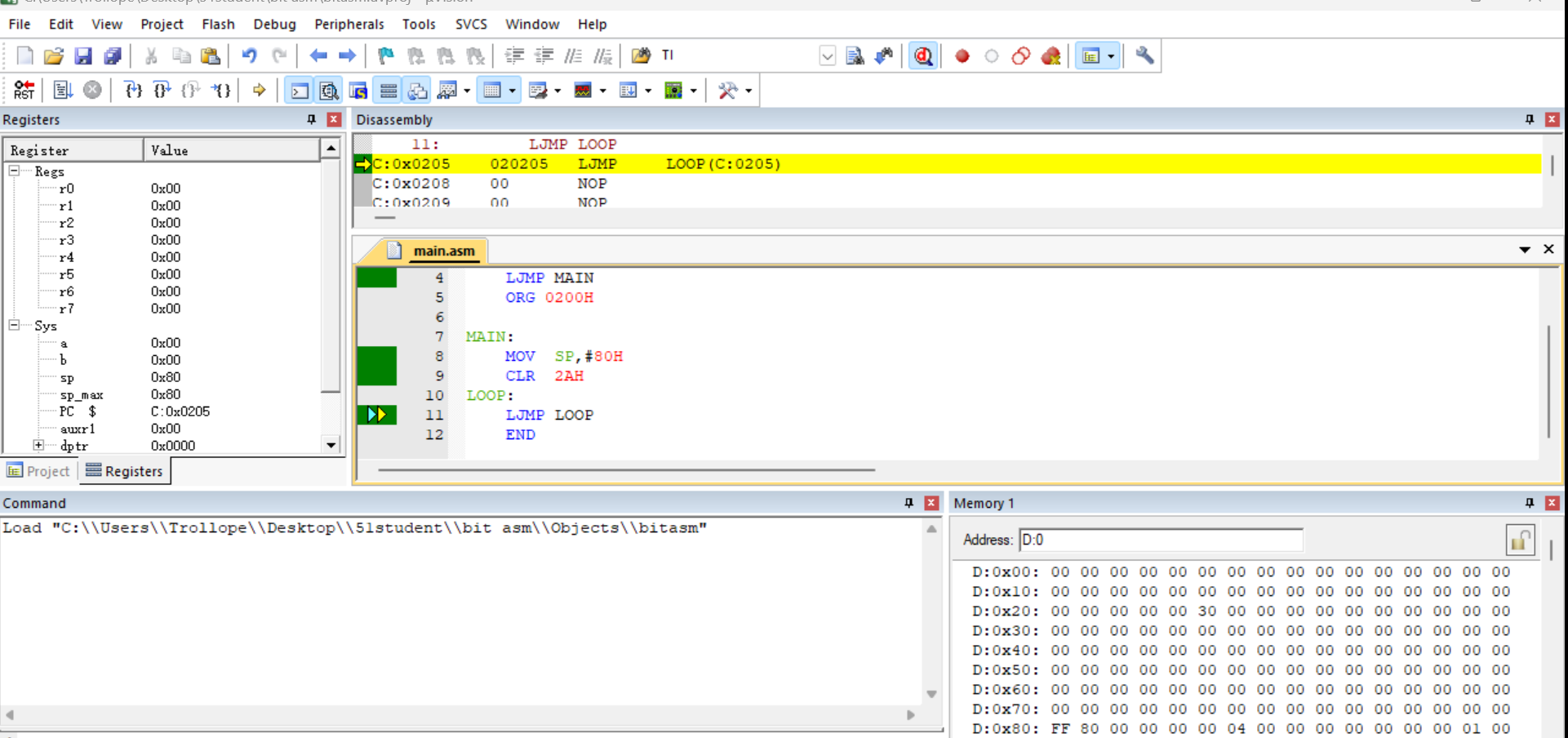Run the program with the Run icon
This screenshot has width=1568, height=738.
pos(63,90)
